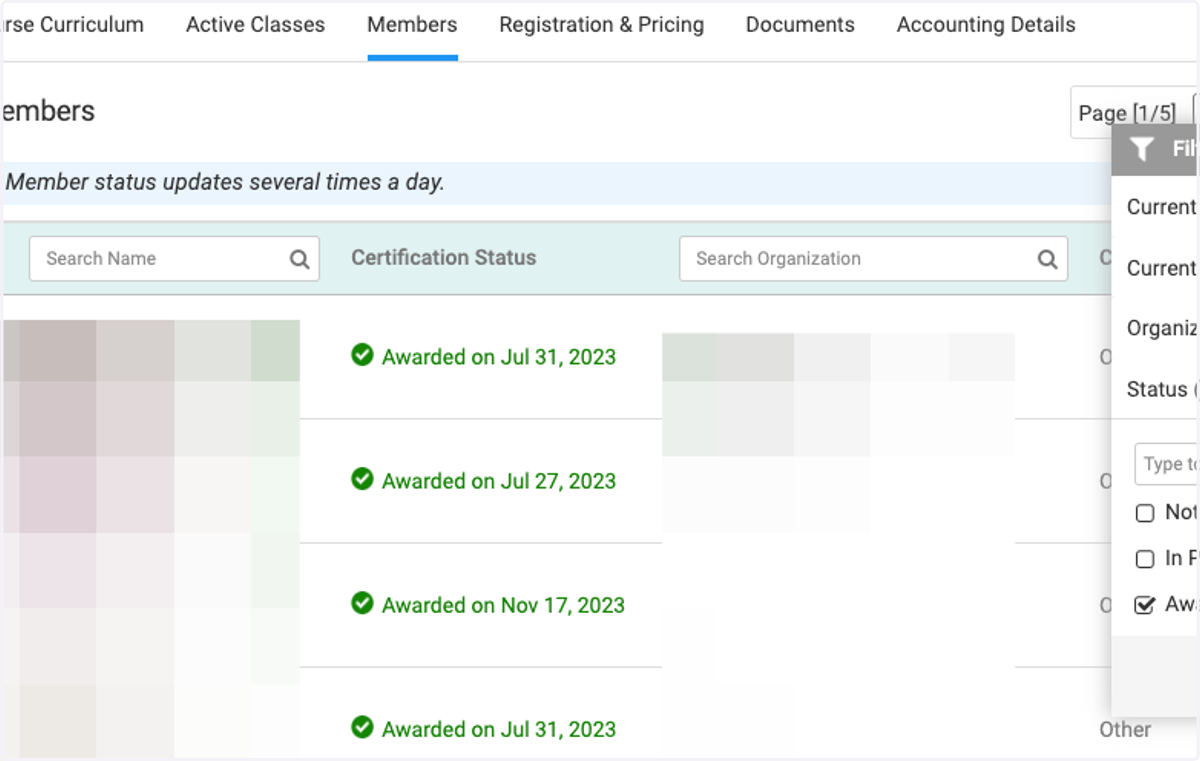Click the Search Name input field

pos(174,258)
